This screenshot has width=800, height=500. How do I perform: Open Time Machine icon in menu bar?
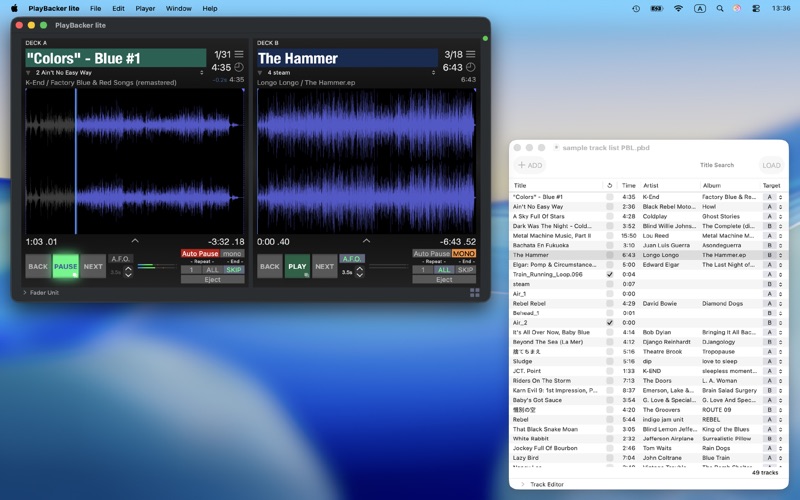pos(636,9)
